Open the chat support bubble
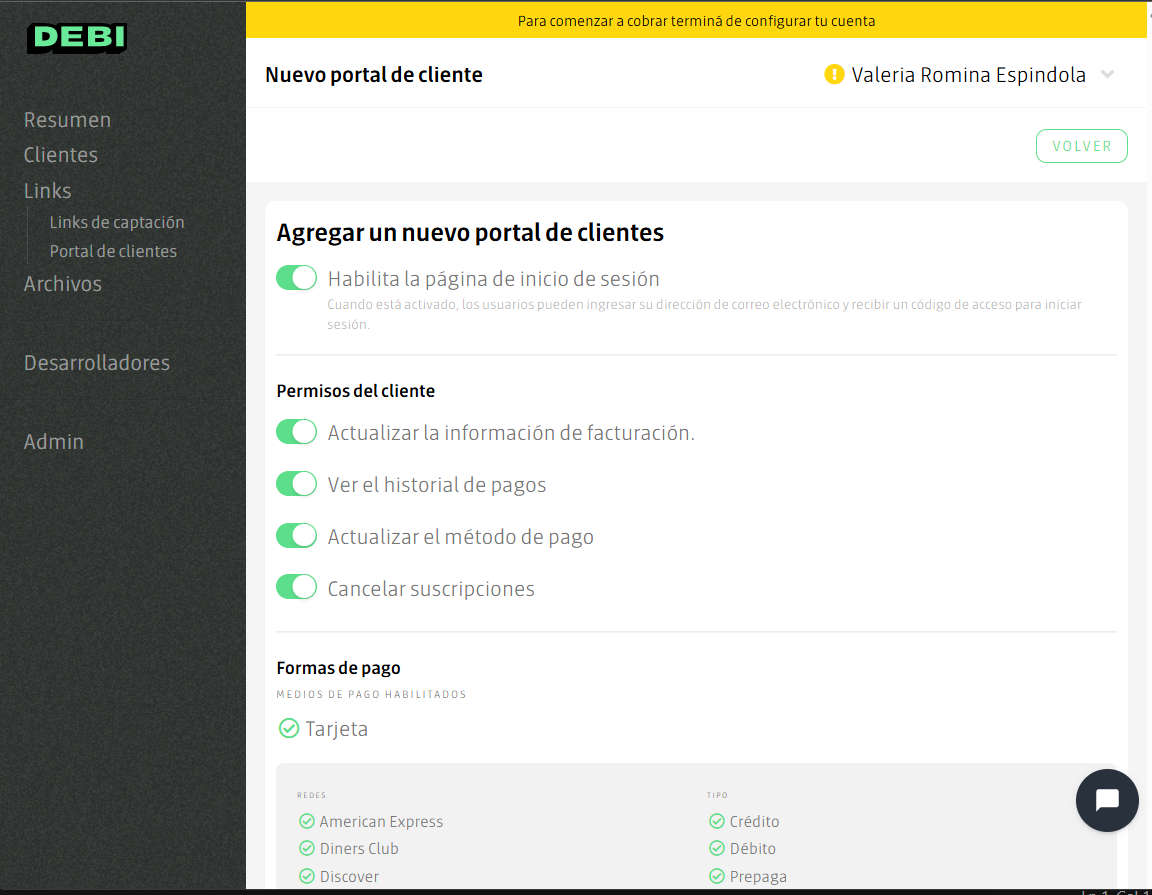This screenshot has width=1152, height=895. (x=1107, y=800)
